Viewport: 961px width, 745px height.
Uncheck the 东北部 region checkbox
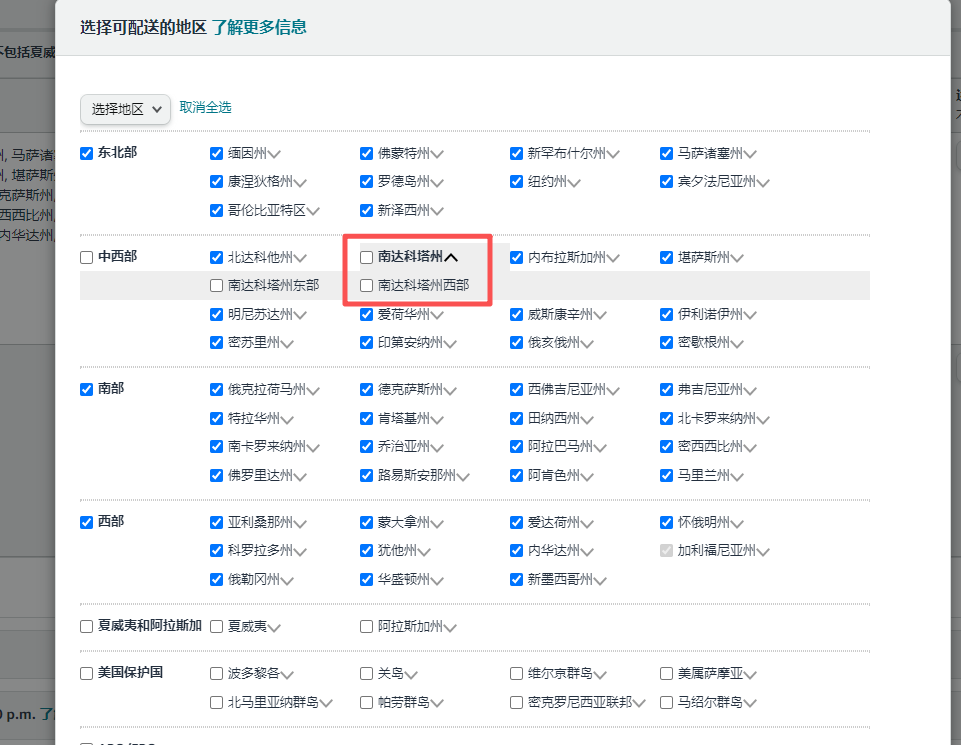point(87,154)
